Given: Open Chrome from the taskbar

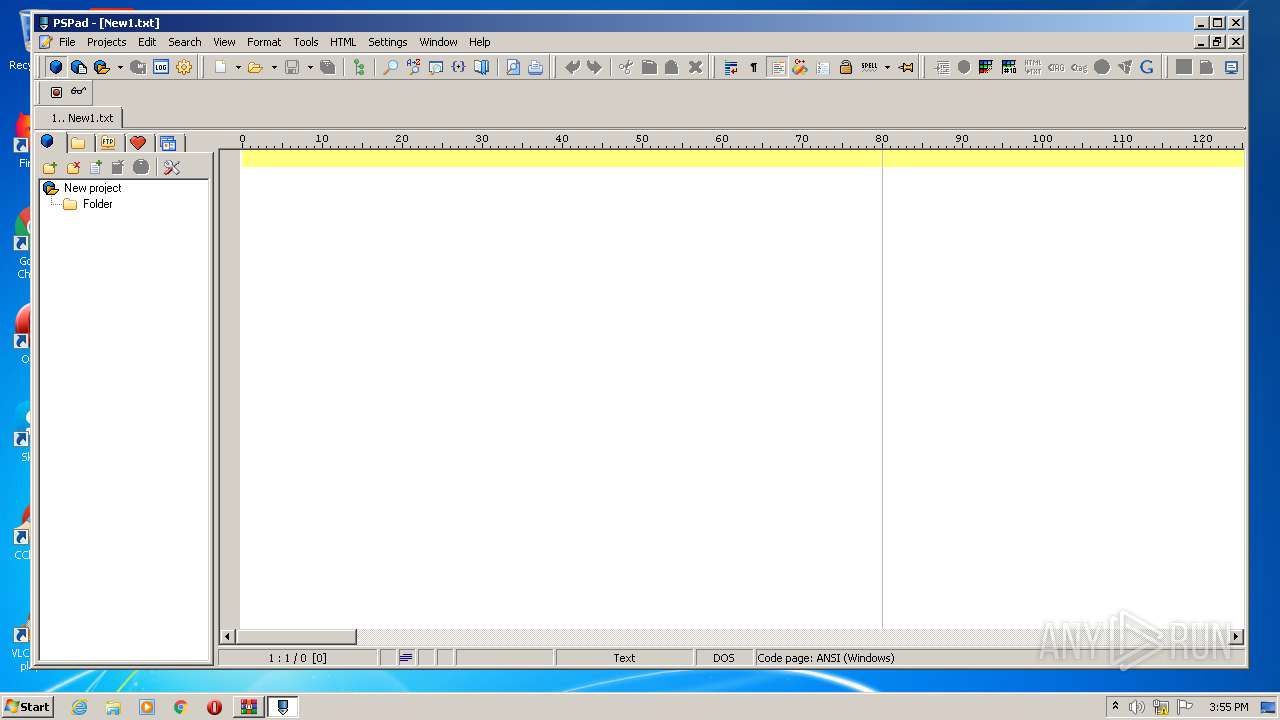Looking at the screenshot, I should [180, 707].
